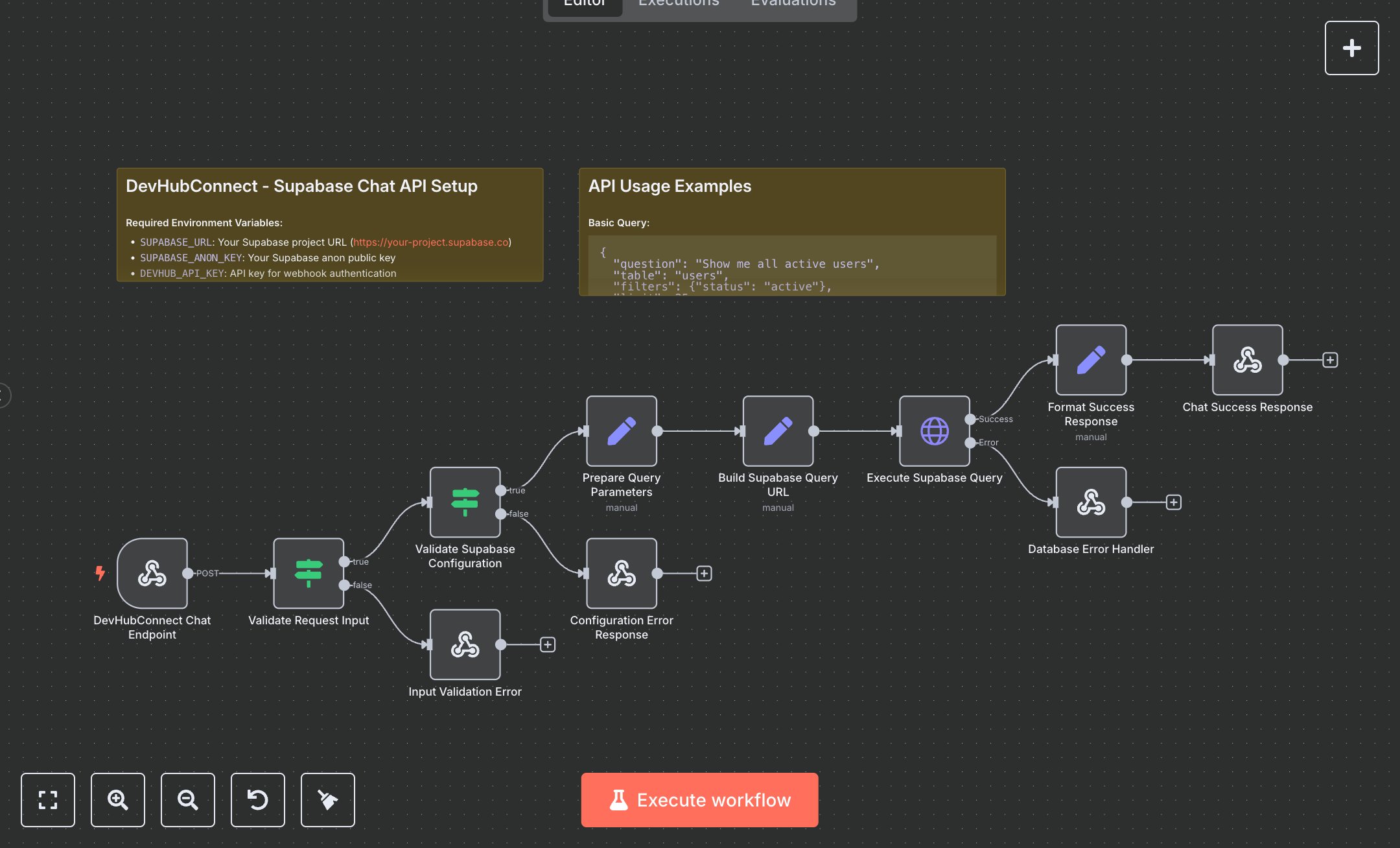
Task: Select the Database Error Handler node
Action: (x=1091, y=502)
